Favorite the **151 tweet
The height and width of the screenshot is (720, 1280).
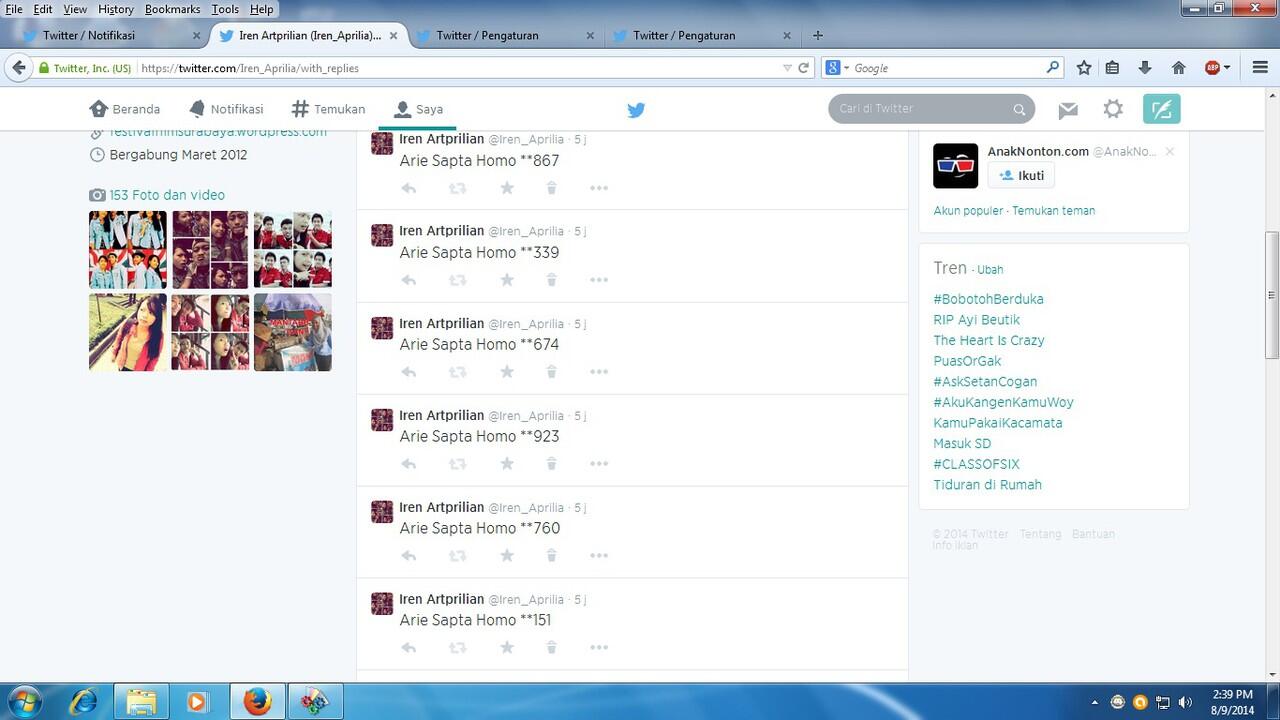click(x=507, y=648)
